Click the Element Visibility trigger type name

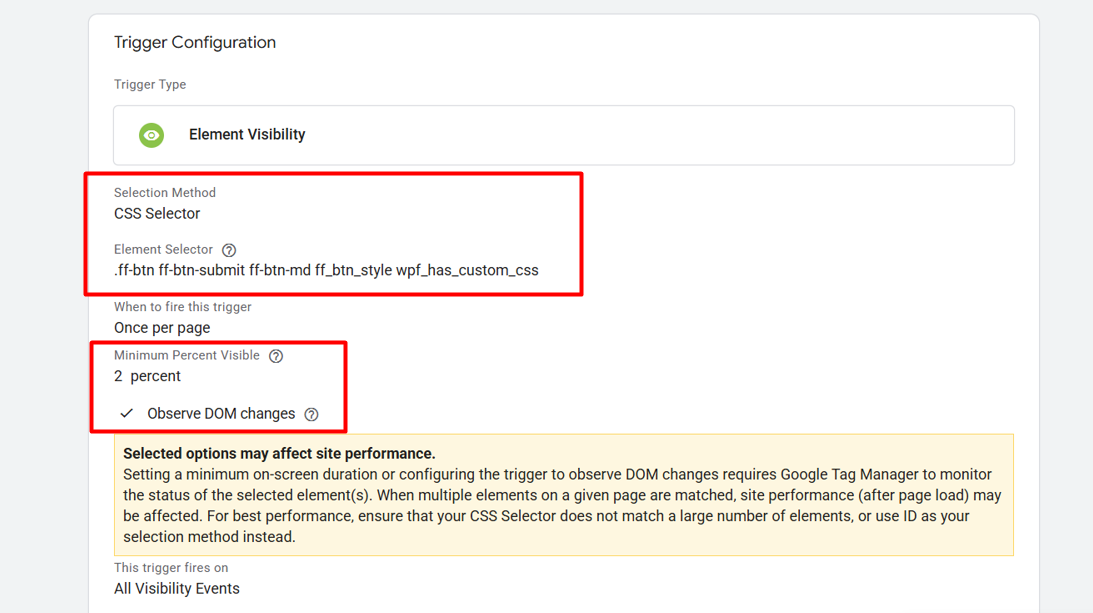pos(247,135)
